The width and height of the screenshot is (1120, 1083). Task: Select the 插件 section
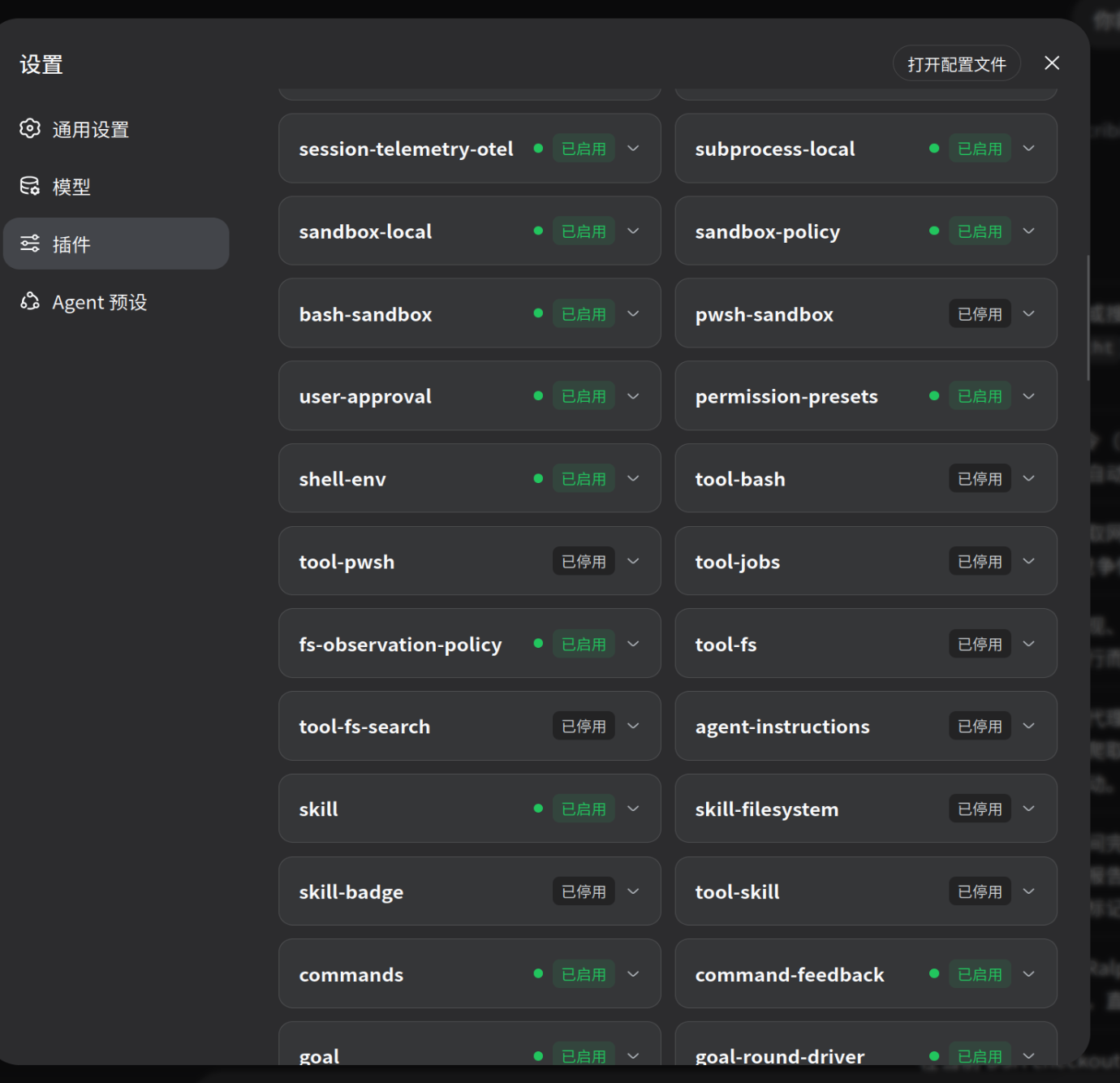pos(116,244)
